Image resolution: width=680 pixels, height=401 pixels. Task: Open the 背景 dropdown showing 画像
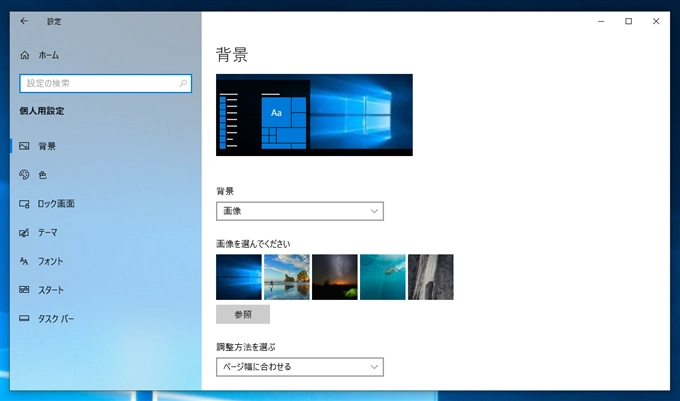[x=300, y=211]
